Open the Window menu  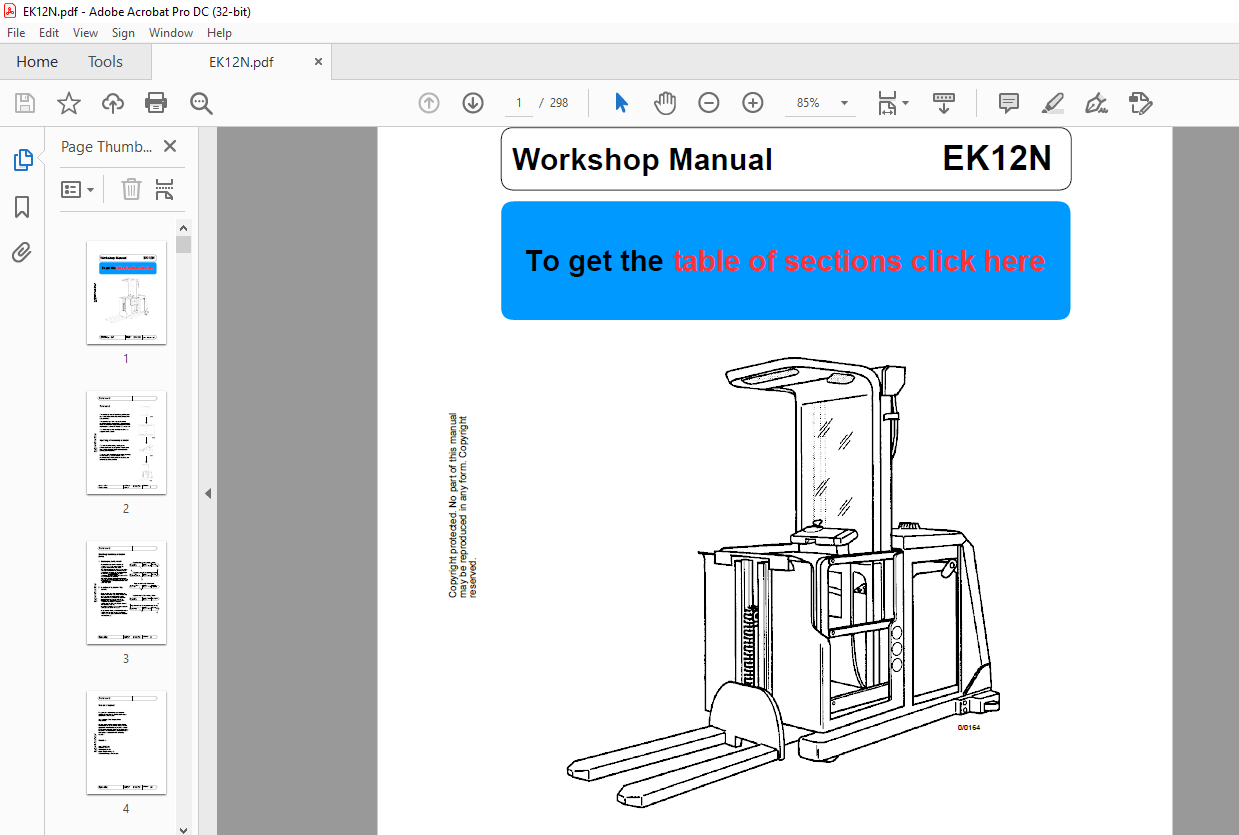[x=171, y=33]
